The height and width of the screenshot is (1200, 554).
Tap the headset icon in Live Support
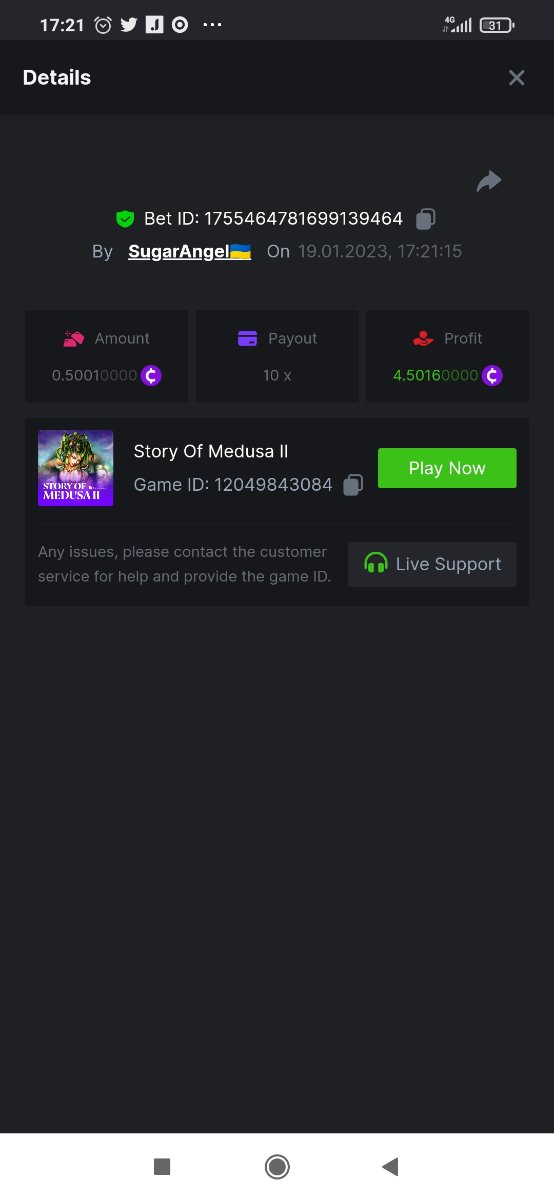pos(376,564)
